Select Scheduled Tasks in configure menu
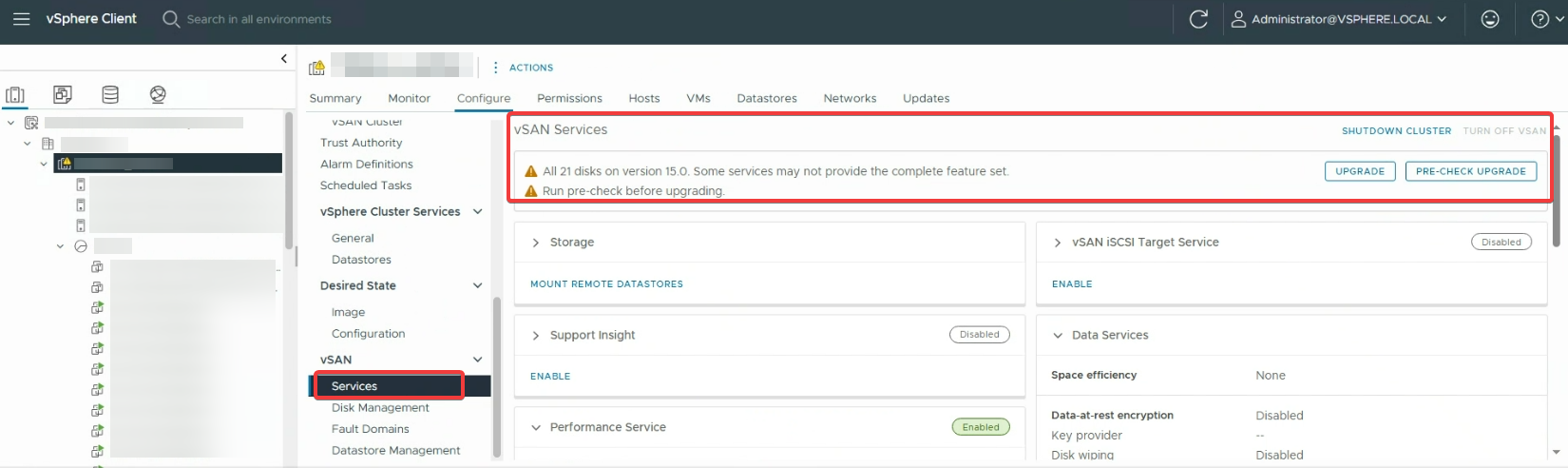Viewport: 1568px width, 468px height. (366, 185)
